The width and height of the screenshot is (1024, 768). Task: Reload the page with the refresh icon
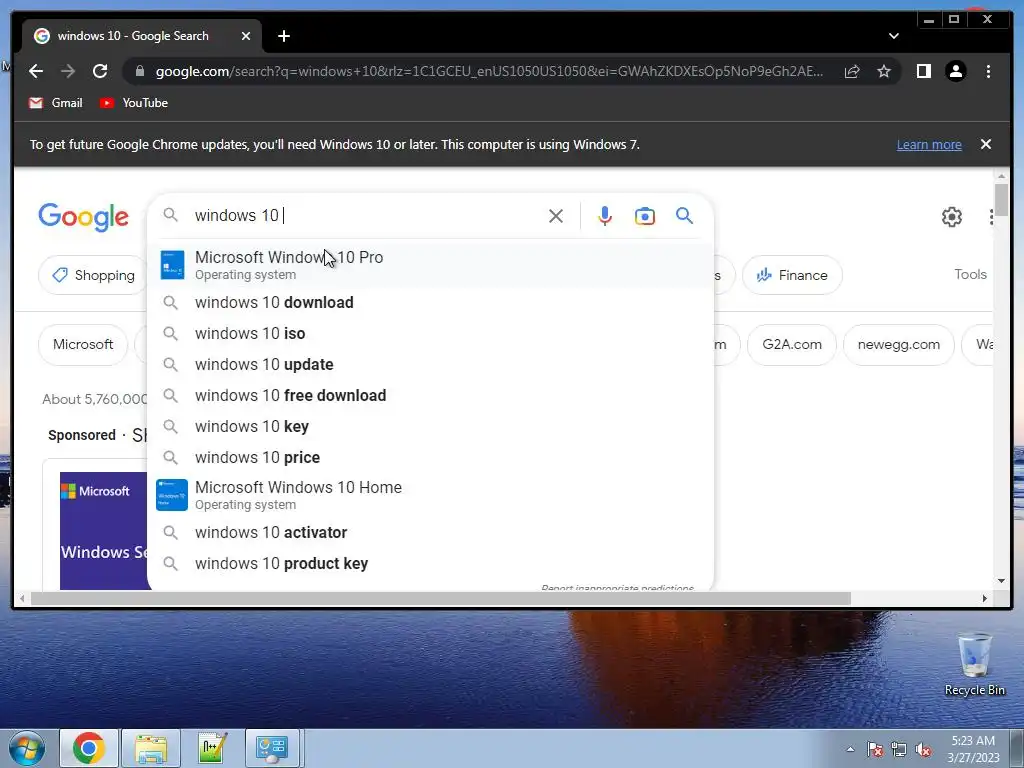click(x=100, y=71)
